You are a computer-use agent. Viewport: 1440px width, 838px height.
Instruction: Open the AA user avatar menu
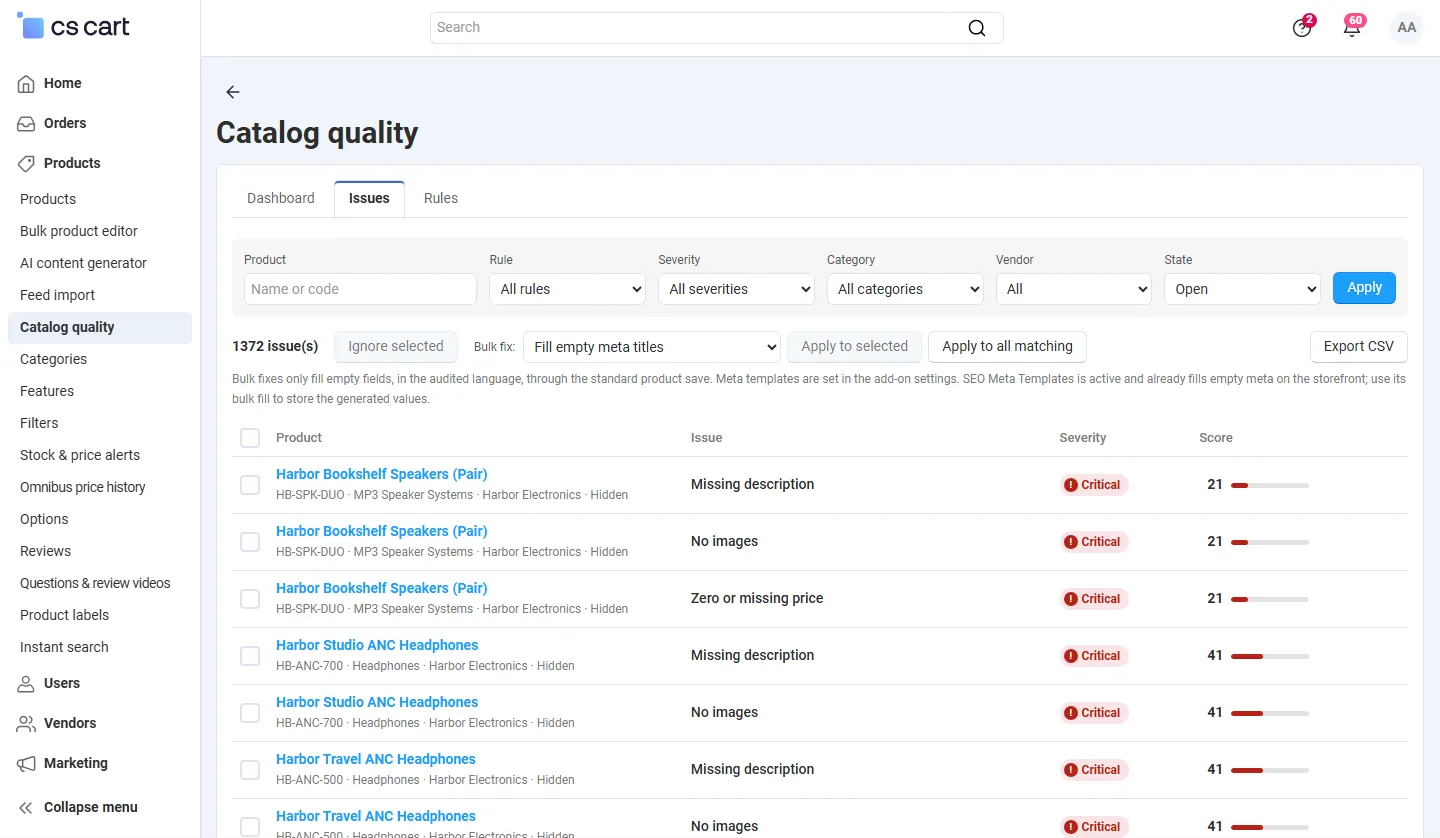point(1407,28)
